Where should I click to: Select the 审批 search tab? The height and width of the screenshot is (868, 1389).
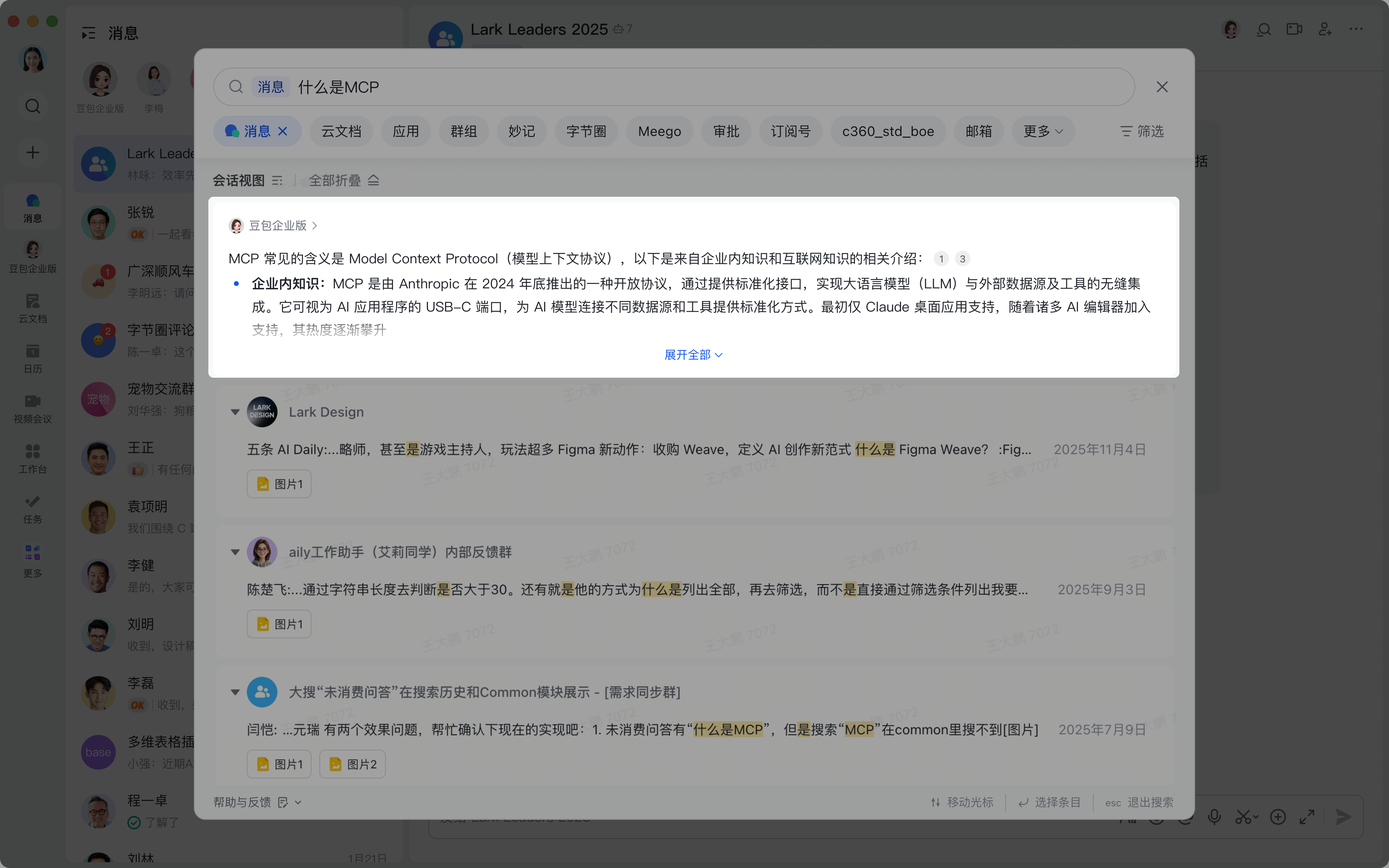[x=726, y=131]
